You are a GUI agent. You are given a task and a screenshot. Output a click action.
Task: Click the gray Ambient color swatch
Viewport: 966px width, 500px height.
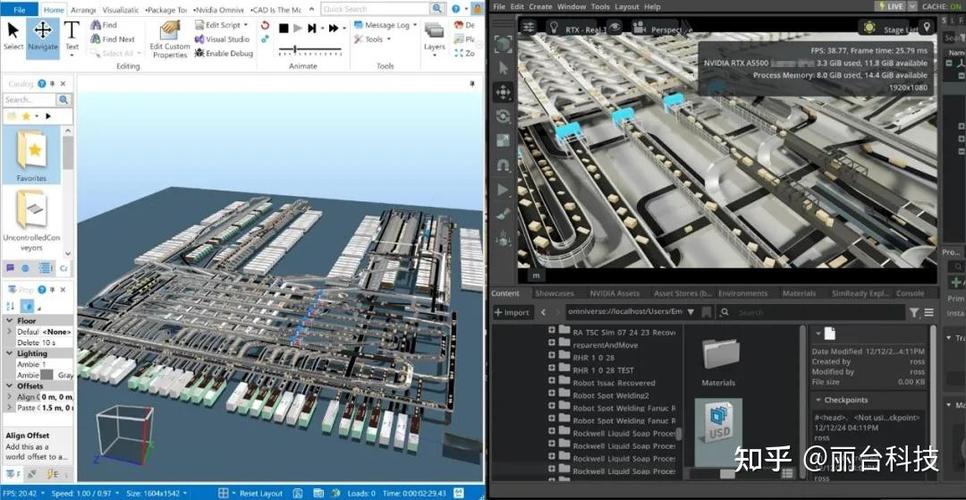[x=47, y=374]
